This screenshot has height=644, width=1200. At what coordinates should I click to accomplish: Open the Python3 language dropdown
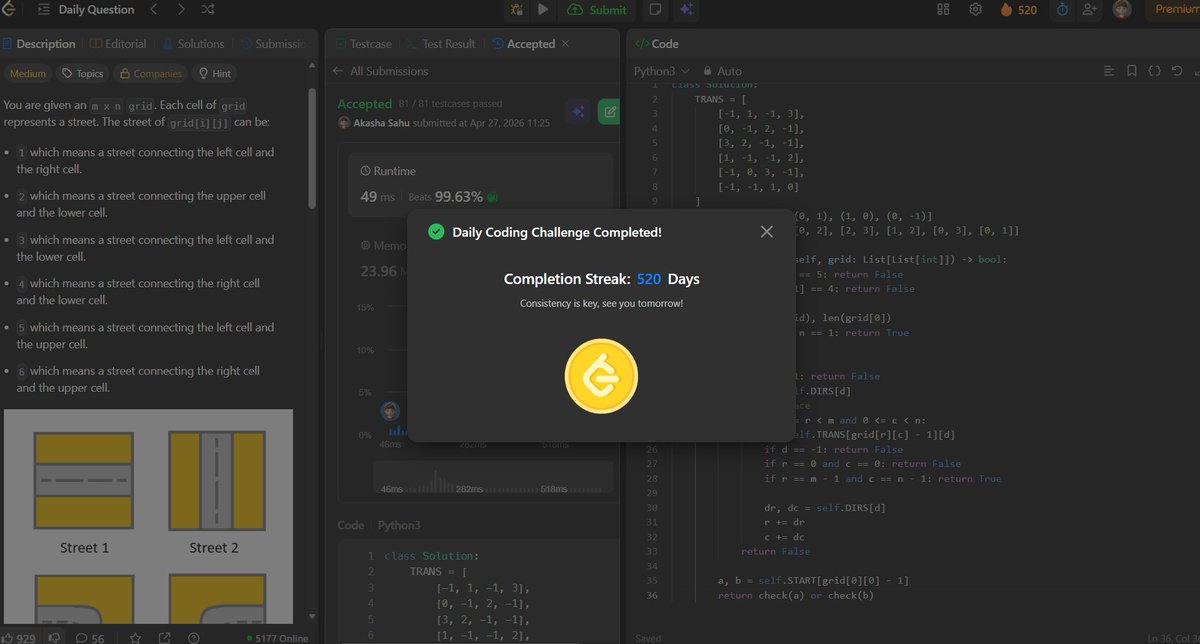click(x=662, y=71)
